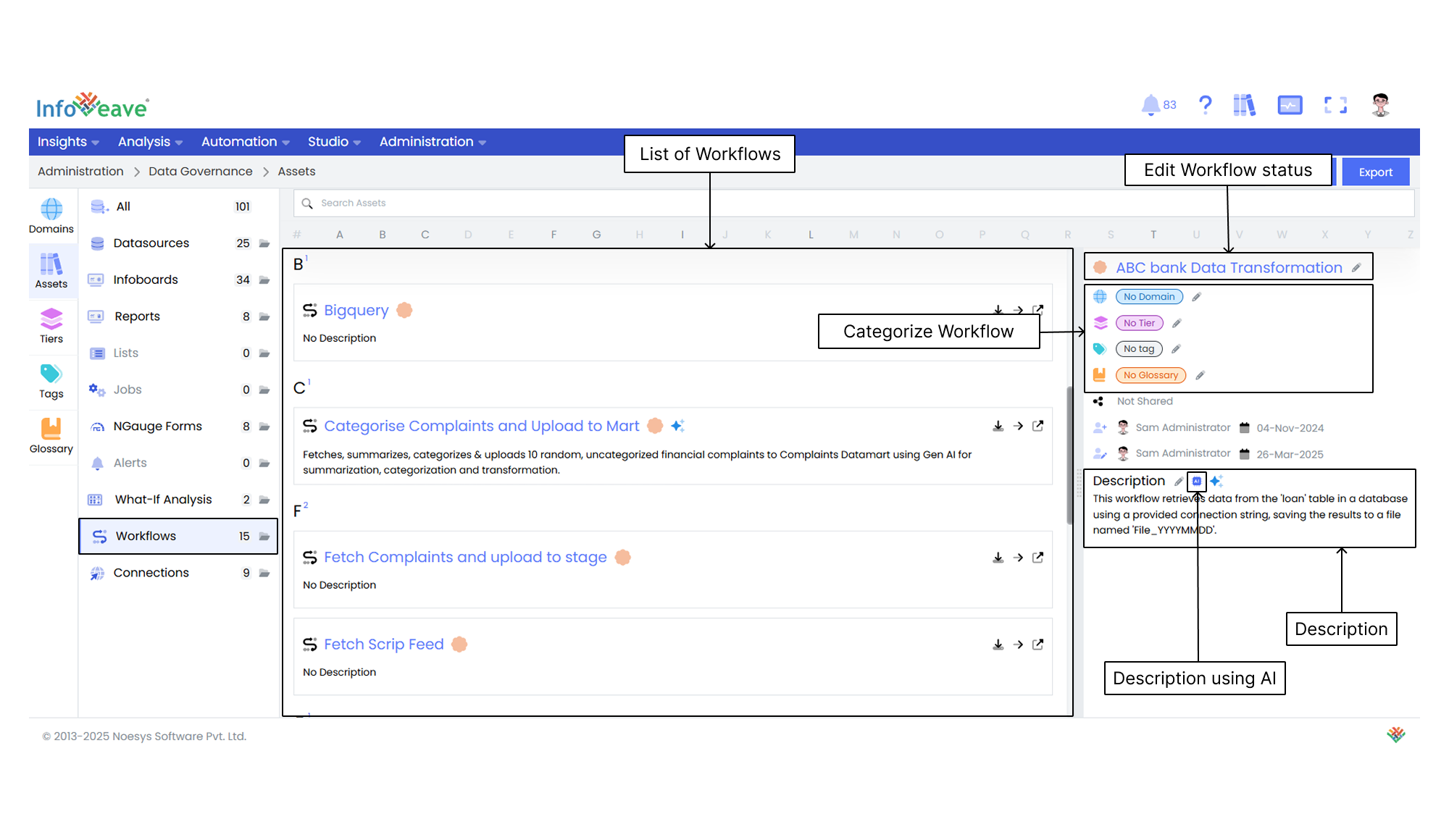Expand Reports folder icon
The width and height of the screenshot is (1449, 840).
click(264, 316)
